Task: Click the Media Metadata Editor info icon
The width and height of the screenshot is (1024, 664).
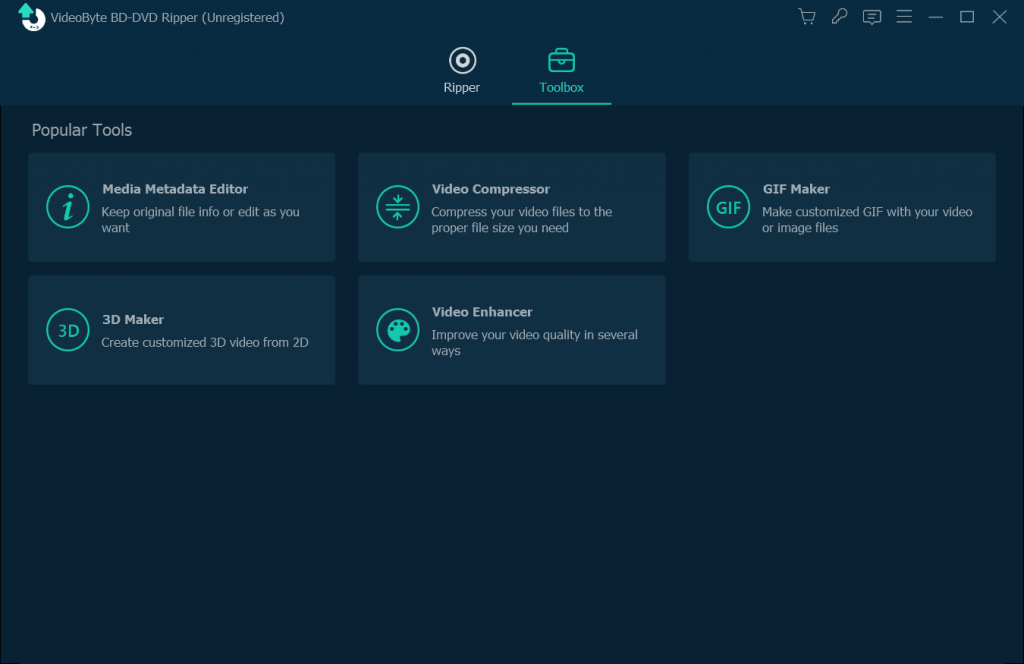Action: tap(68, 207)
